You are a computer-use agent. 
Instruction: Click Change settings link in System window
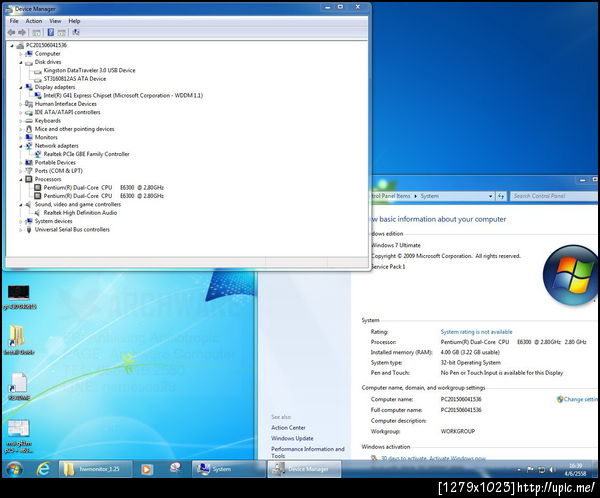[x=578, y=399]
